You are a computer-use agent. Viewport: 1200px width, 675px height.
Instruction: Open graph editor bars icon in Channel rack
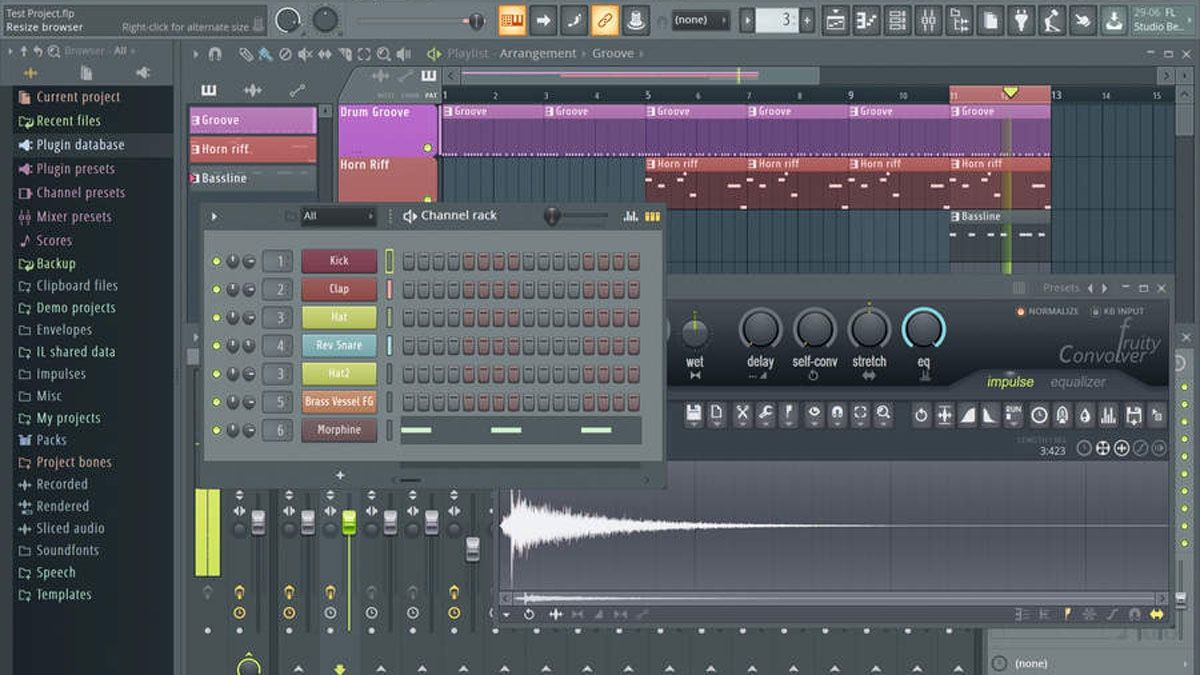click(631, 216)
